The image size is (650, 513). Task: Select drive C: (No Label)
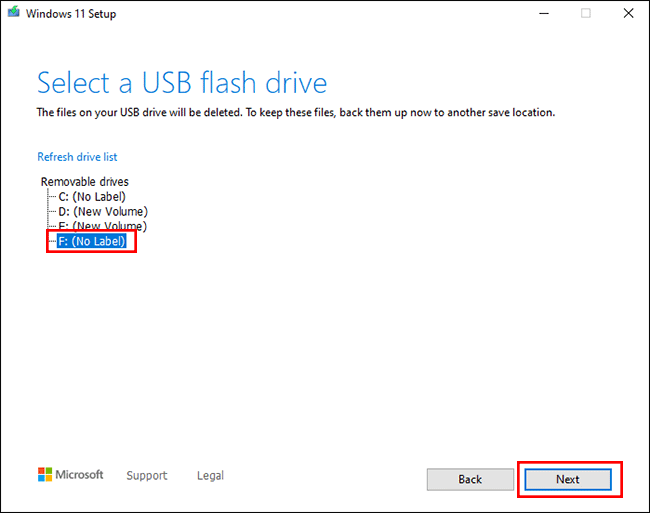coord(91,197)
